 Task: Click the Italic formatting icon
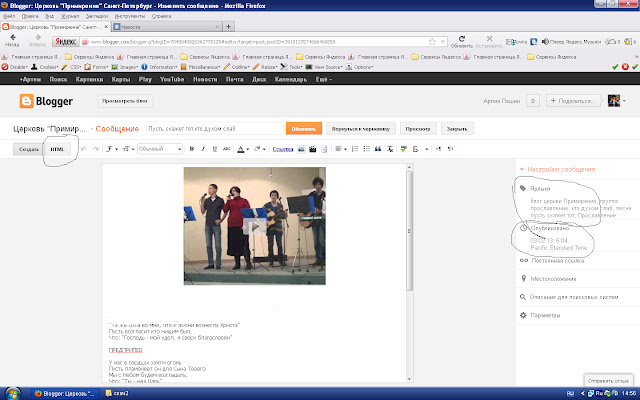click(x=203, y=149)
